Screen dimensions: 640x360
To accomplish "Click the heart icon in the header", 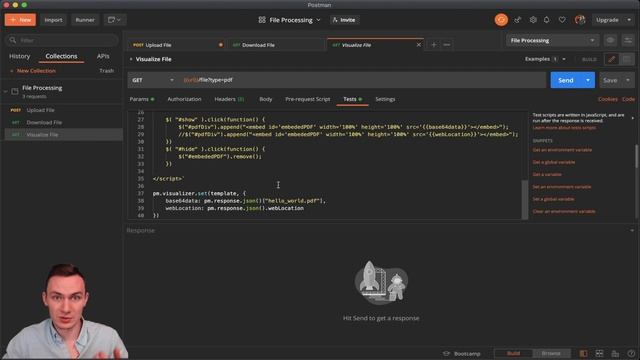I will point(562,20).
